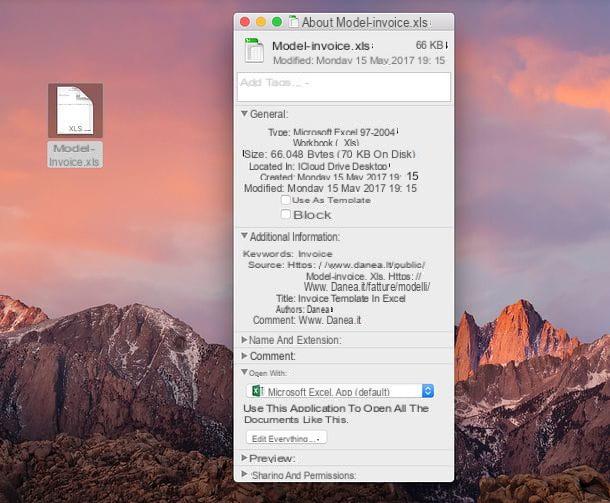
Task: Click the Modified date under the header file name
Action: point(359,60)
